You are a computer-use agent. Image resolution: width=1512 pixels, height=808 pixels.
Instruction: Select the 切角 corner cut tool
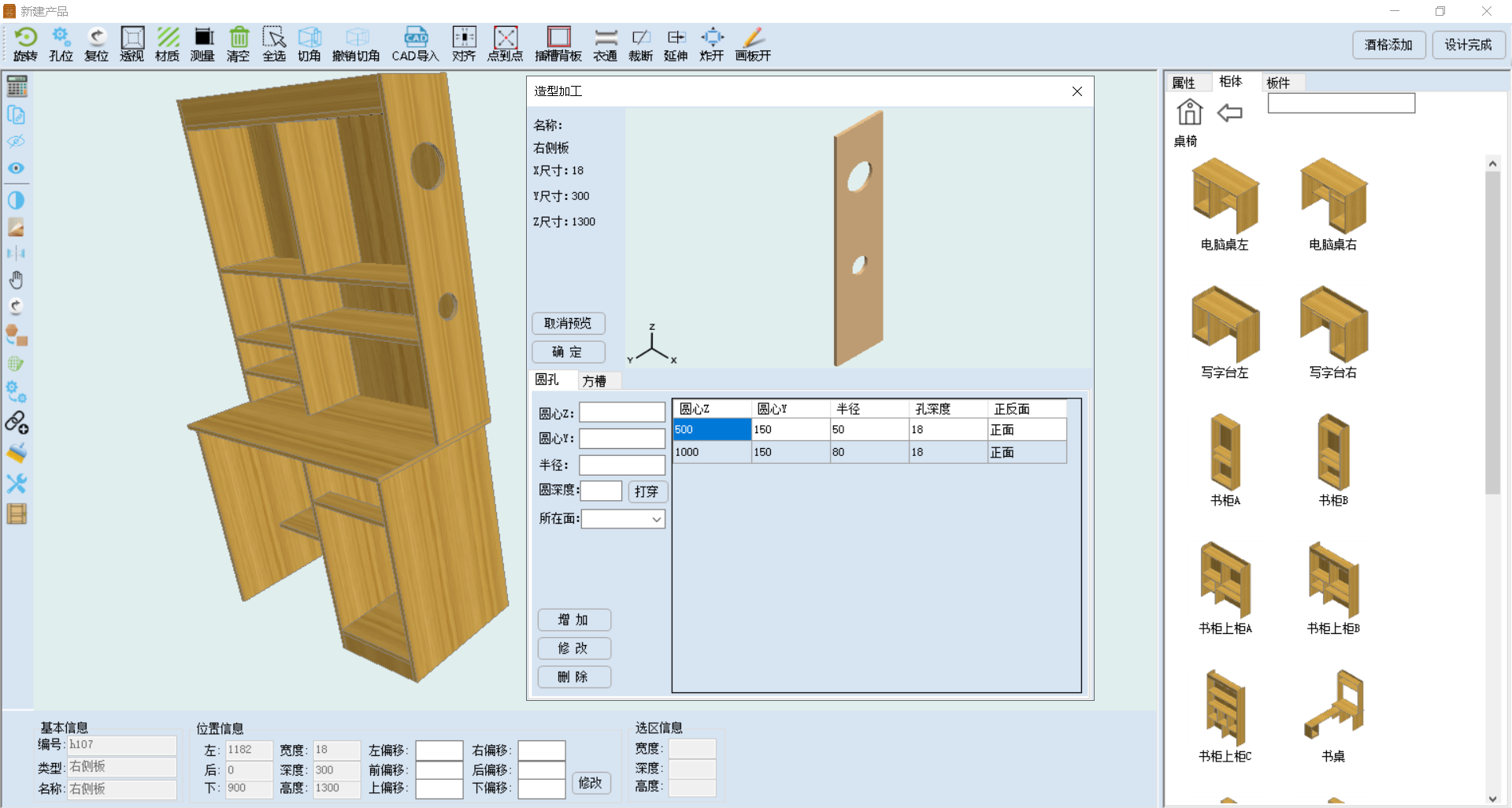point(309,44)
